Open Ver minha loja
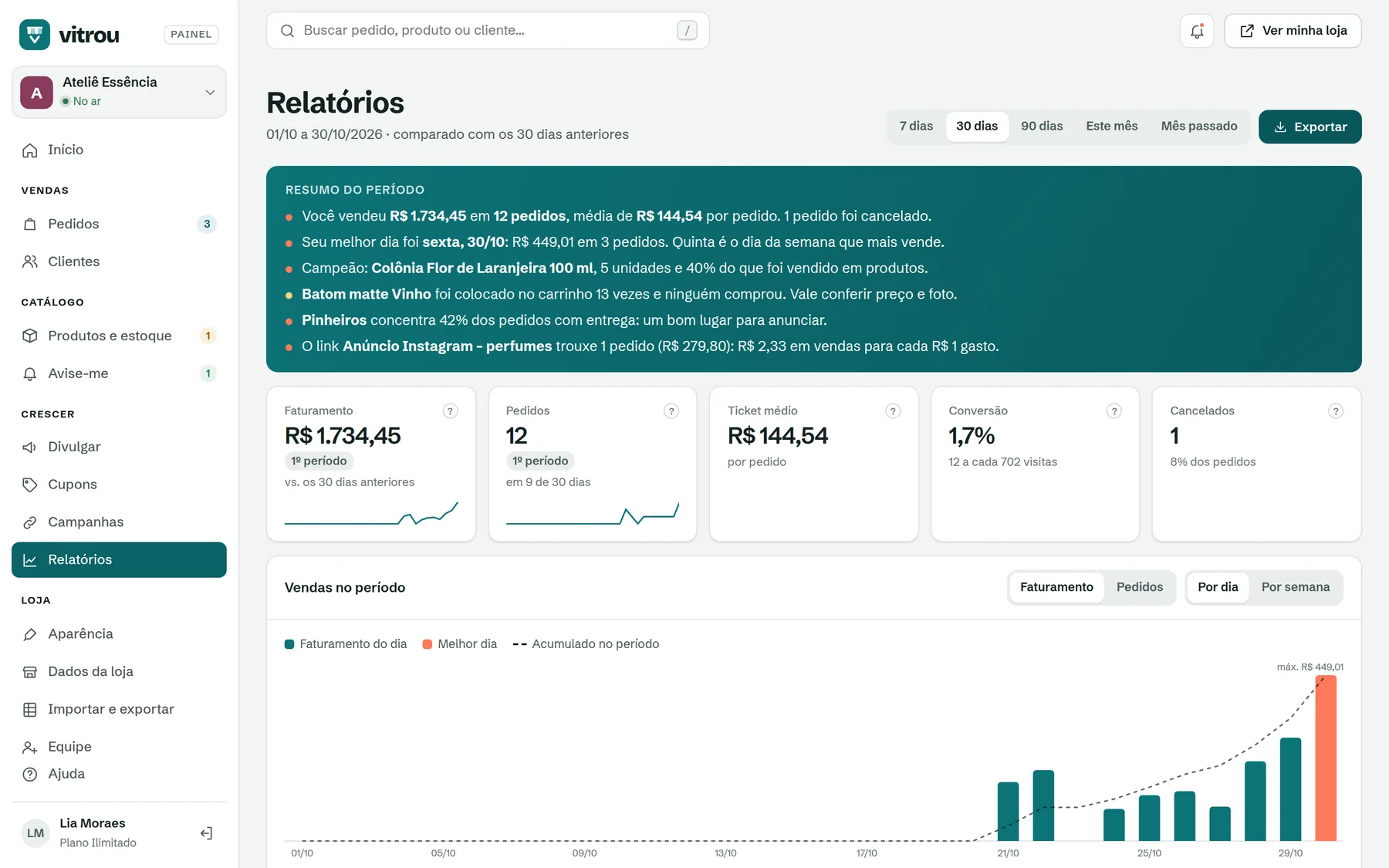This screenshot has height=868, width=1389. [1293, 31]
